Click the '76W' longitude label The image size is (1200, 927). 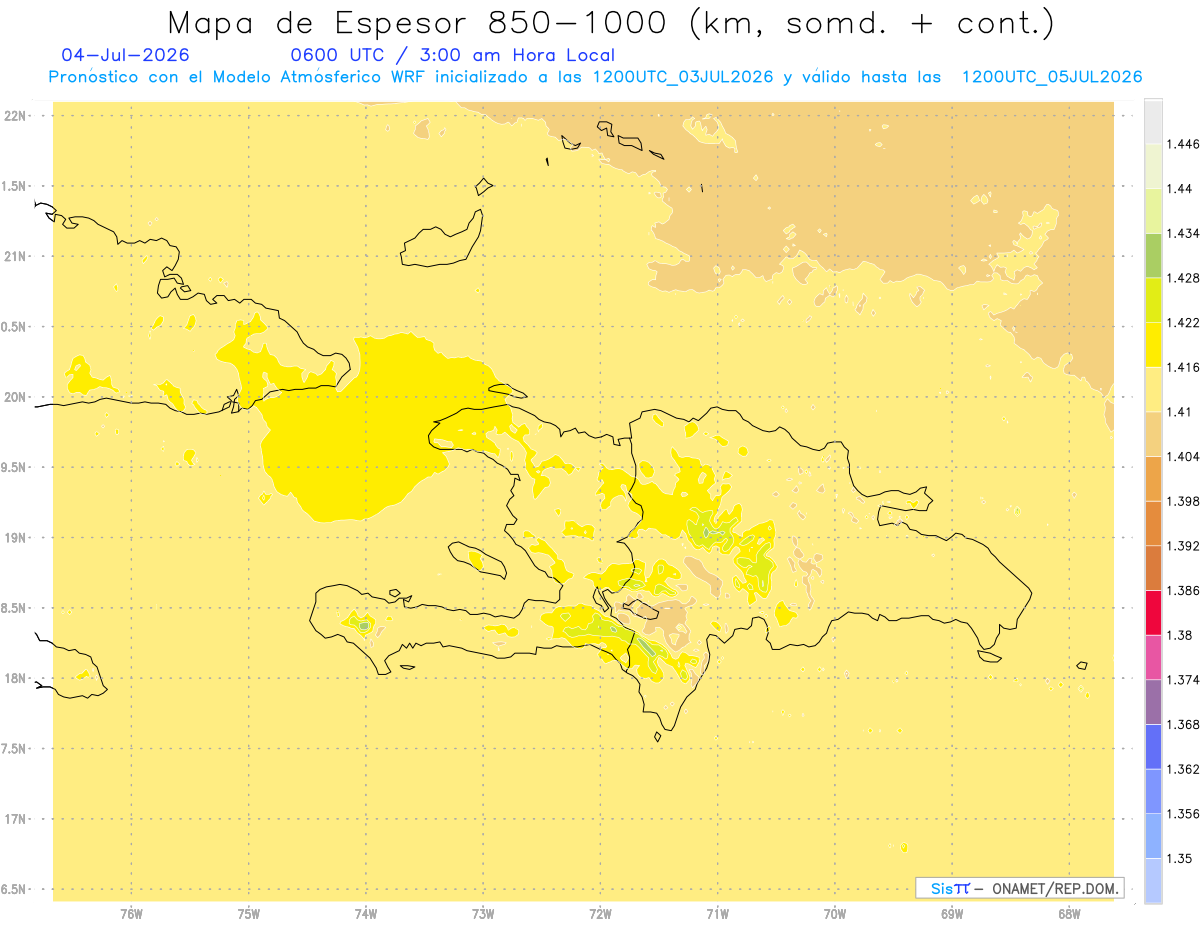[x=131, y=914]
